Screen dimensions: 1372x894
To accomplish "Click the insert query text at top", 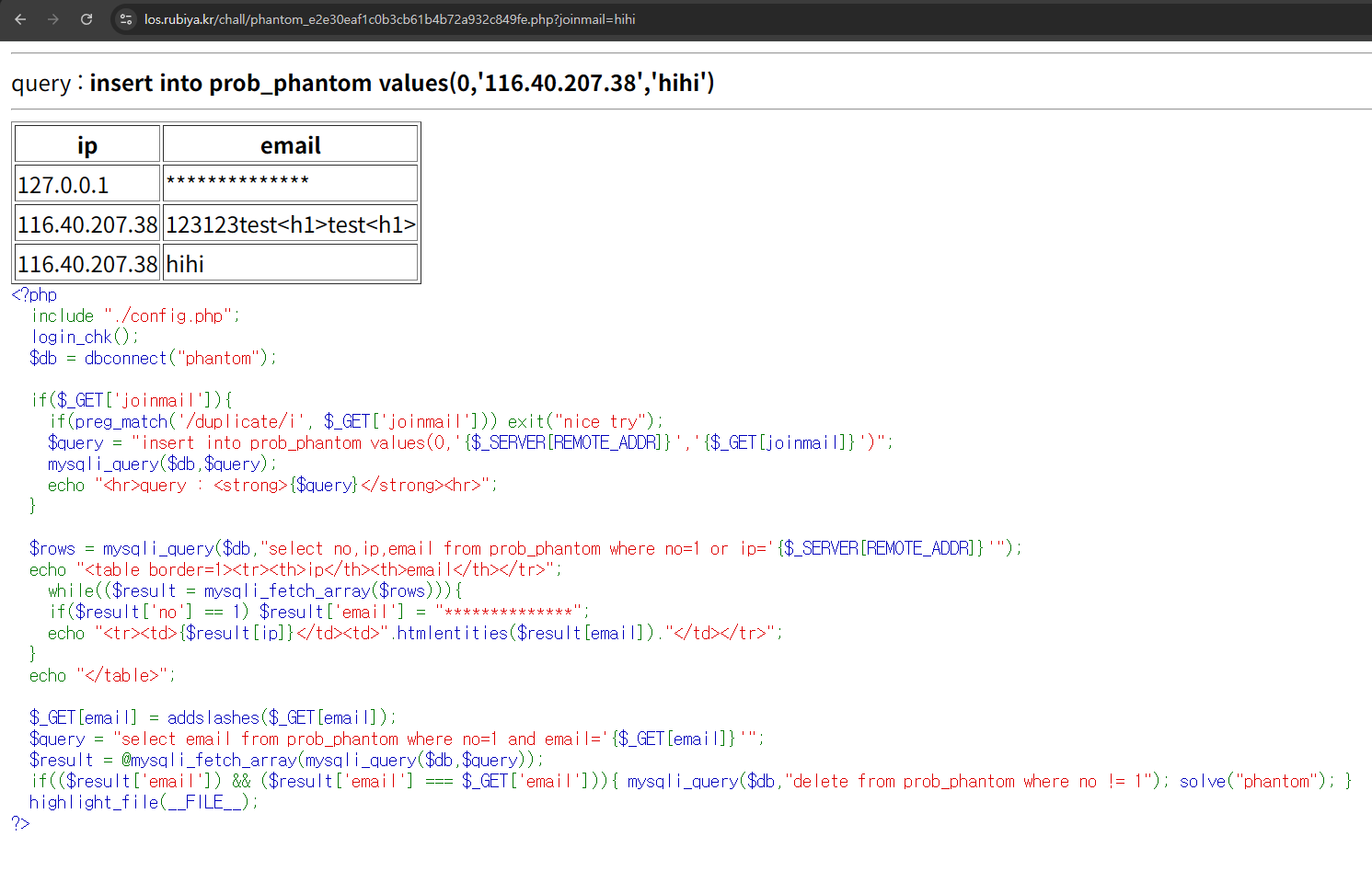I will pos(401,83).
